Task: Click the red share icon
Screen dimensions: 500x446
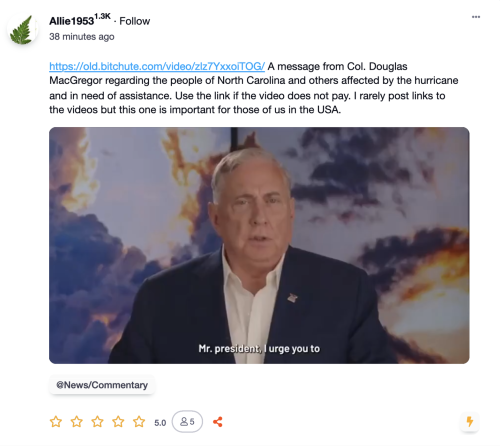Action: point(218,422)
